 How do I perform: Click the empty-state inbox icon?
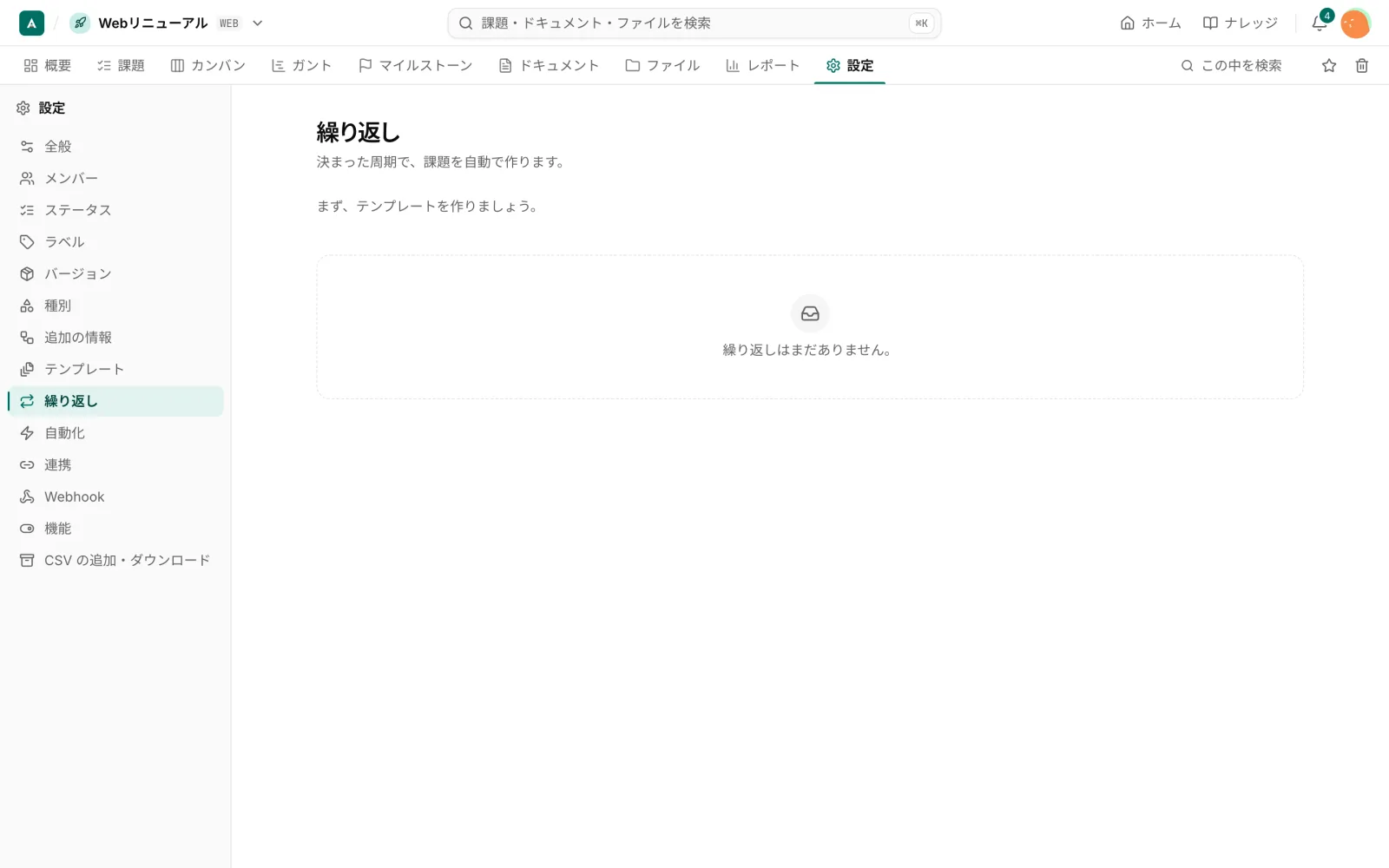pos(810,313)
